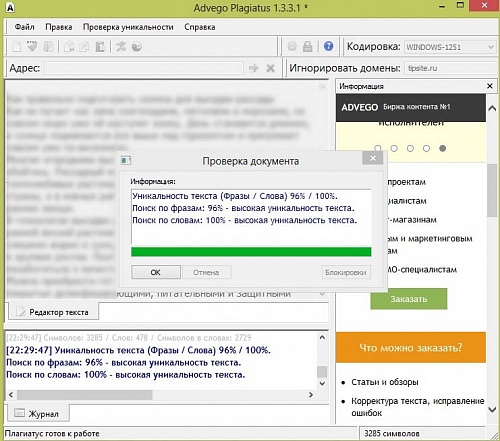Click the Игнорировать домены field with tipsite.ru
Screen dimensions: 500x441
point(450,68)
